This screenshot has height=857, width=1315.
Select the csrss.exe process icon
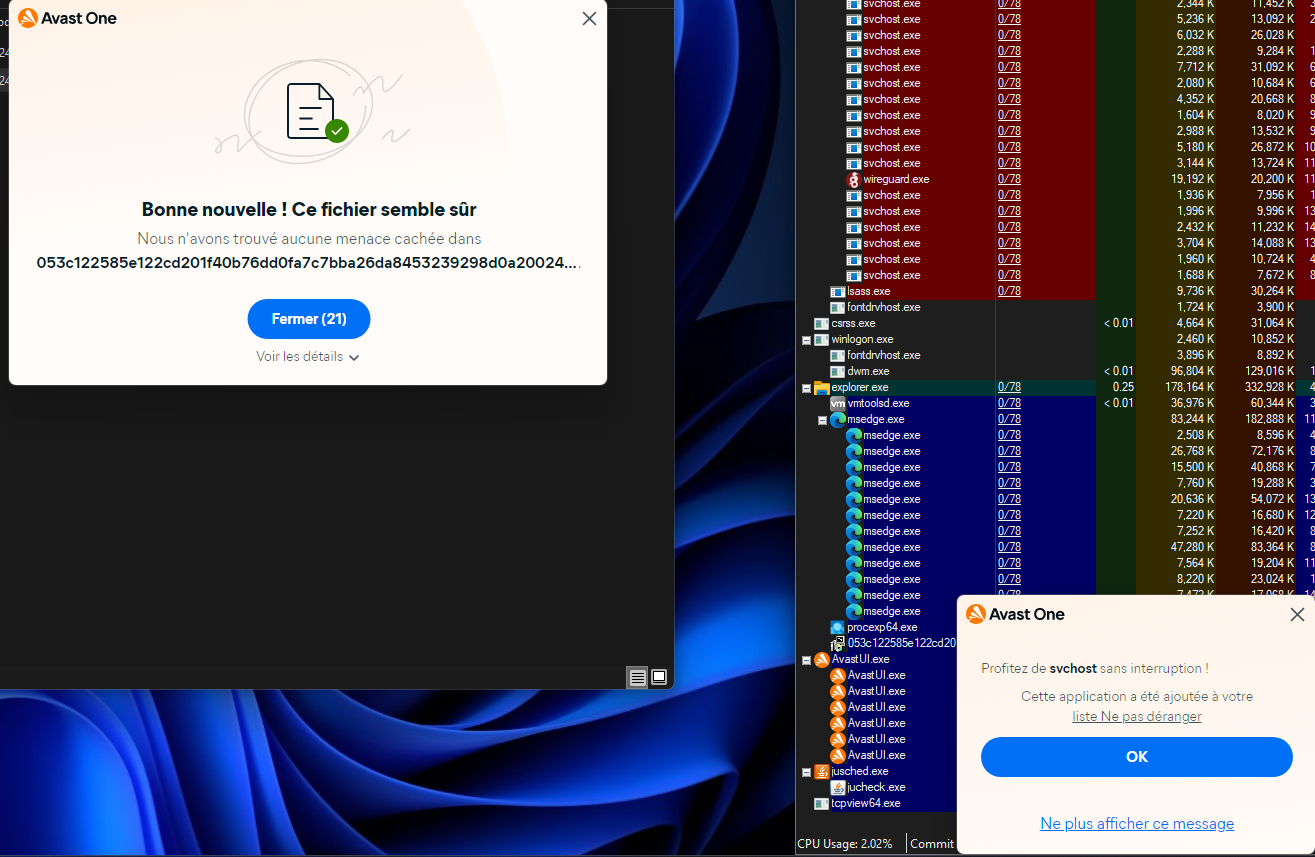point(822,323)
